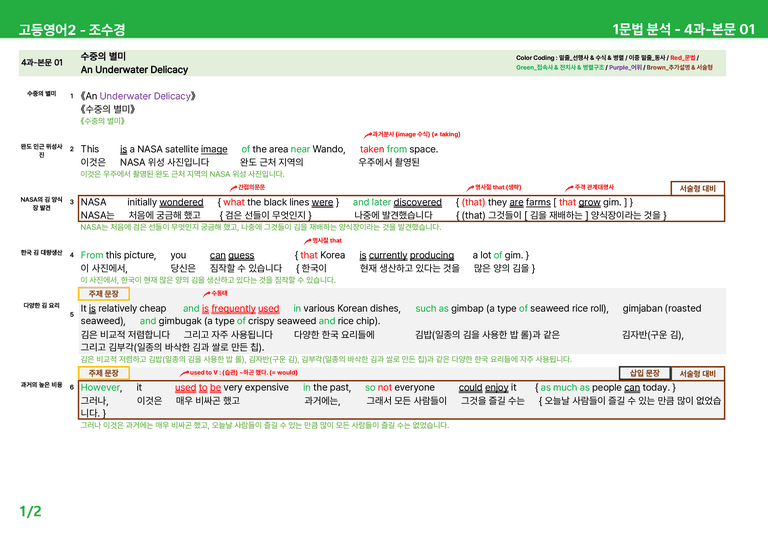Viewport: 768px width, 543px height.
Task: Click the 주제 문장 tag above 'However'
Action: 104,373
